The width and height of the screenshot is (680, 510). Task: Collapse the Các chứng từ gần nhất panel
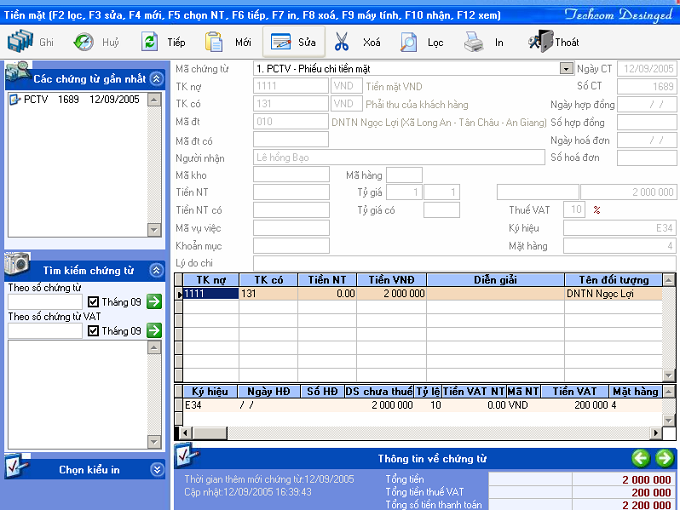[x=157, y=78]
